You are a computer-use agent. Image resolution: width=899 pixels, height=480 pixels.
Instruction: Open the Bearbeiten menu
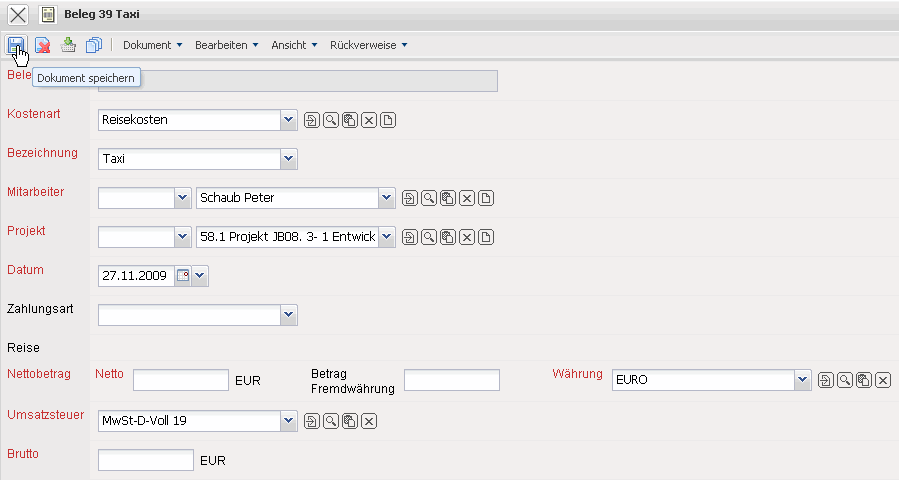coord(227,45)
